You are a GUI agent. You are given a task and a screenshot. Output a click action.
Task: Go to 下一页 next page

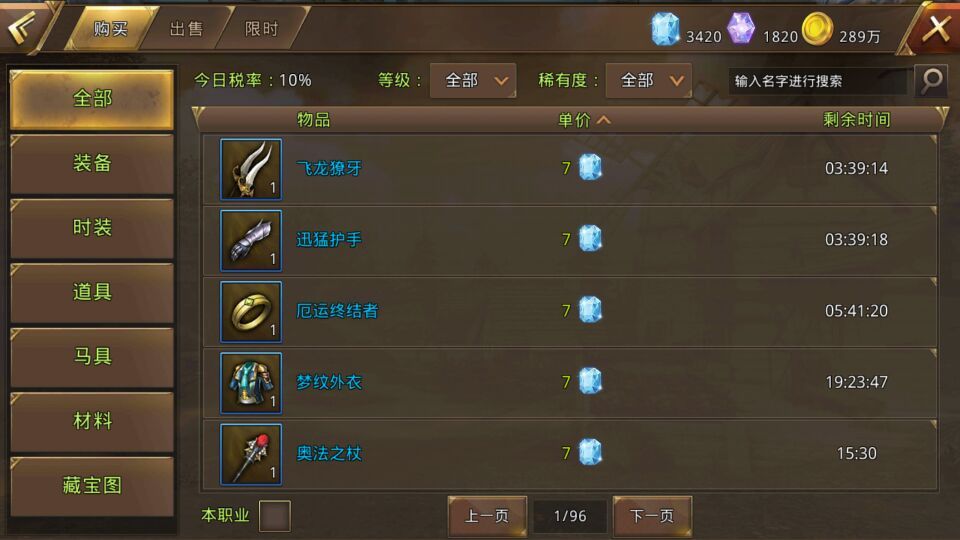[x=653, y=516]
